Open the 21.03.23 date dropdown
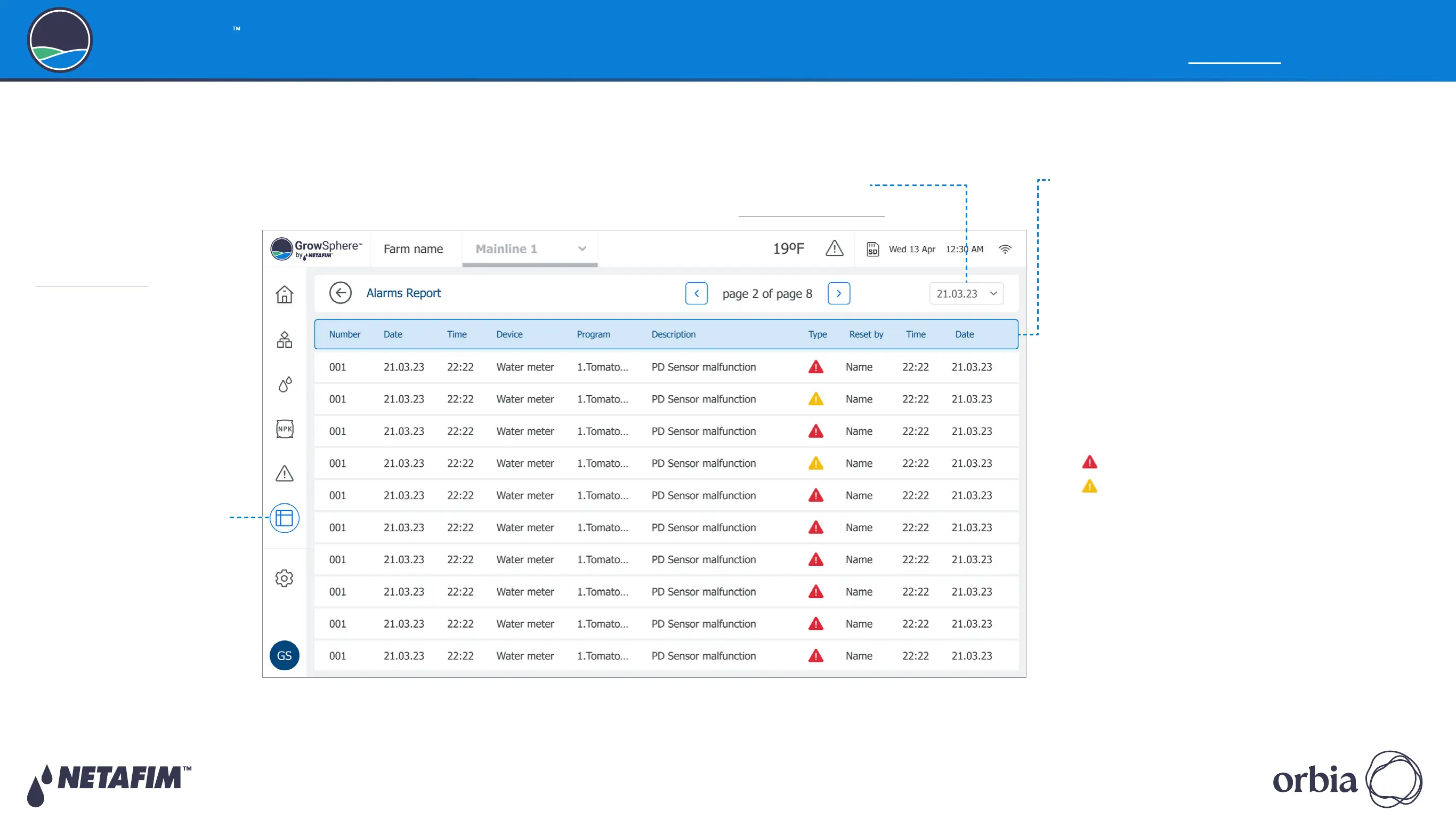Screen dimensions: 1456x819 point(967,294)
